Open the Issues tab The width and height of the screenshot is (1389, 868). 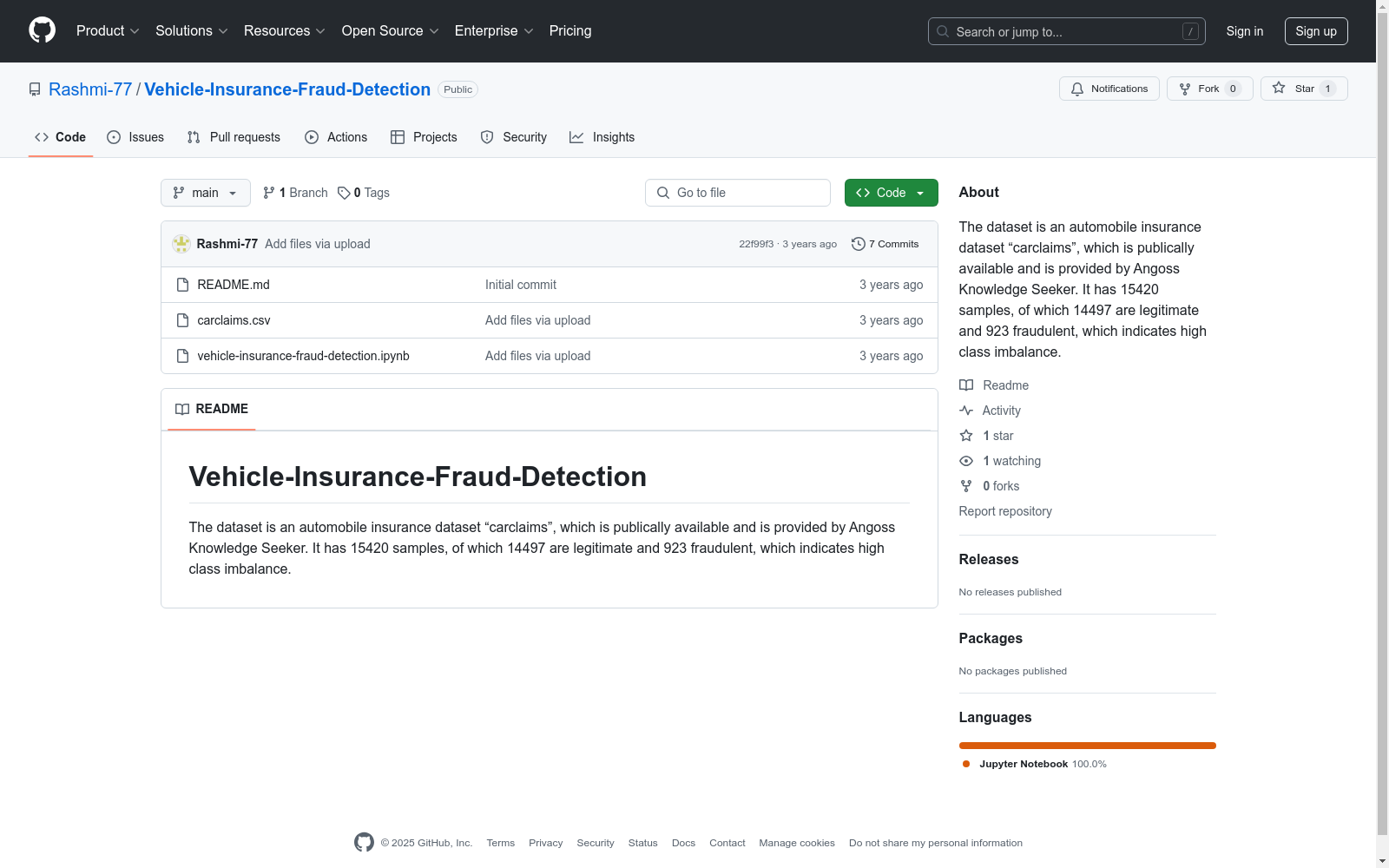click(135, 137)
